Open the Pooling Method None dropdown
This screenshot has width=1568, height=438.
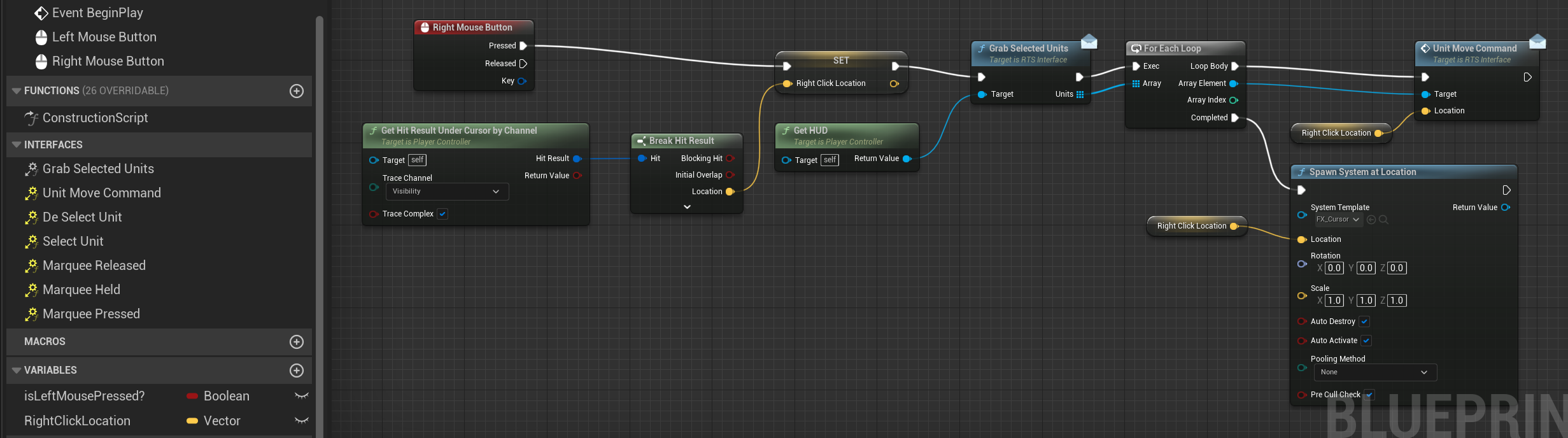1375,372
